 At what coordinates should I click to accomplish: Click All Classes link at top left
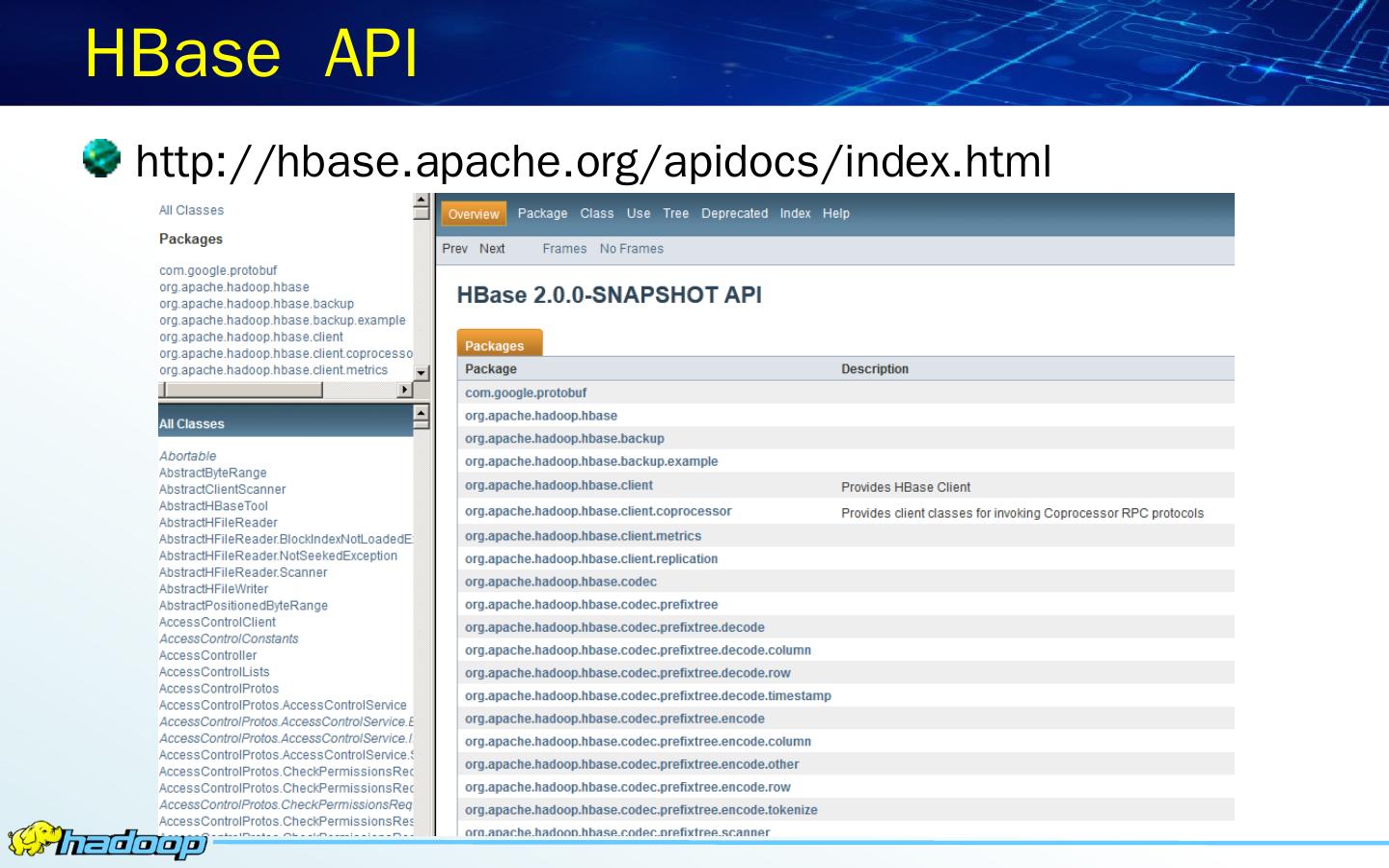(191, 210)
